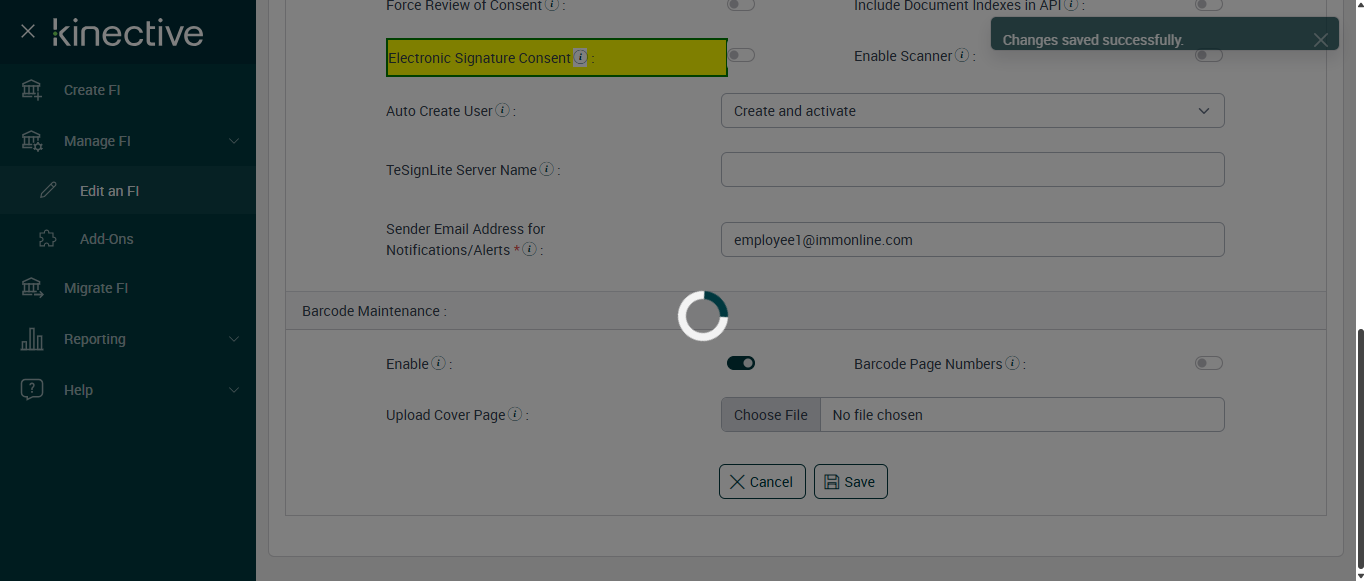Click the pencil icon beside Edit an FI

48,190
